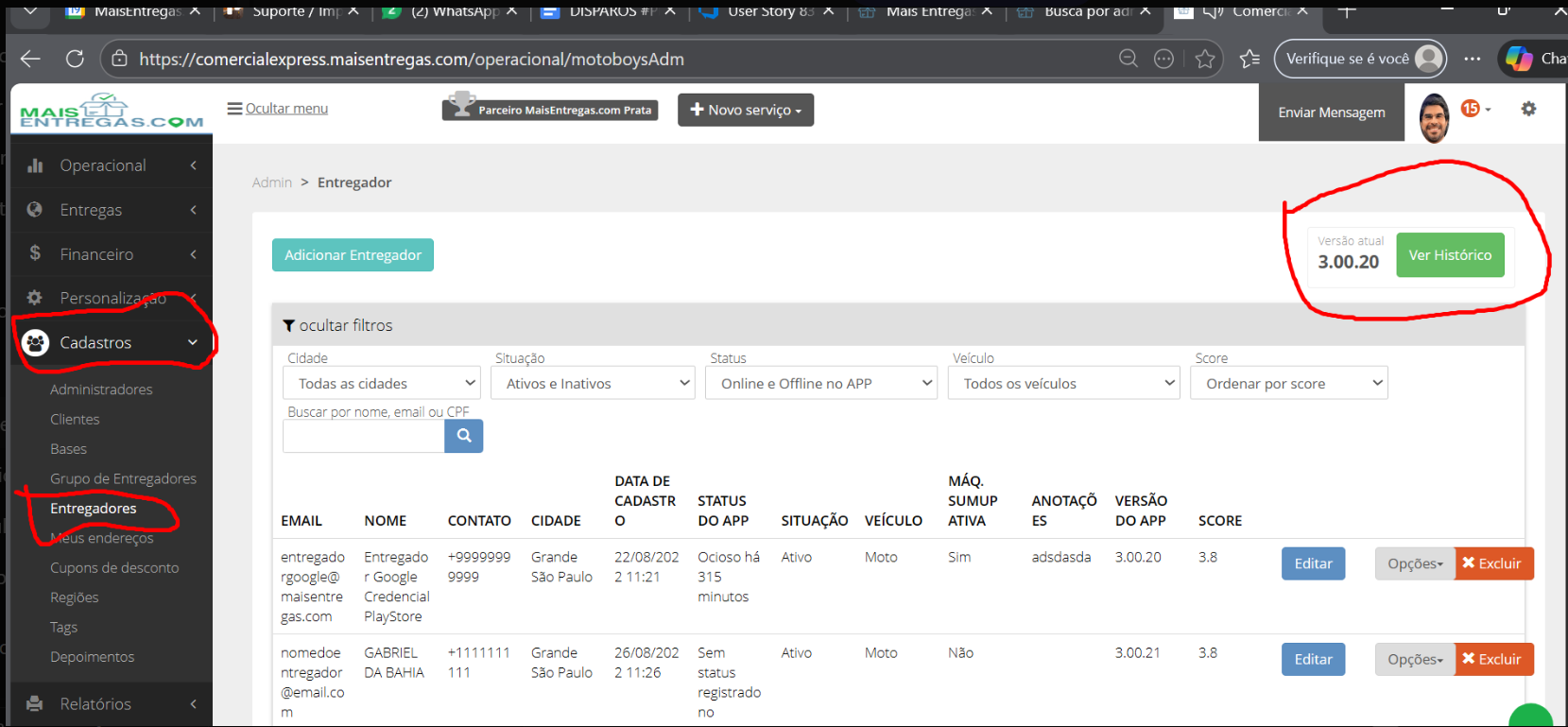Click the name, email or CPF search field
This screenshot has width=1568, height=727.
tap(364, 436)
